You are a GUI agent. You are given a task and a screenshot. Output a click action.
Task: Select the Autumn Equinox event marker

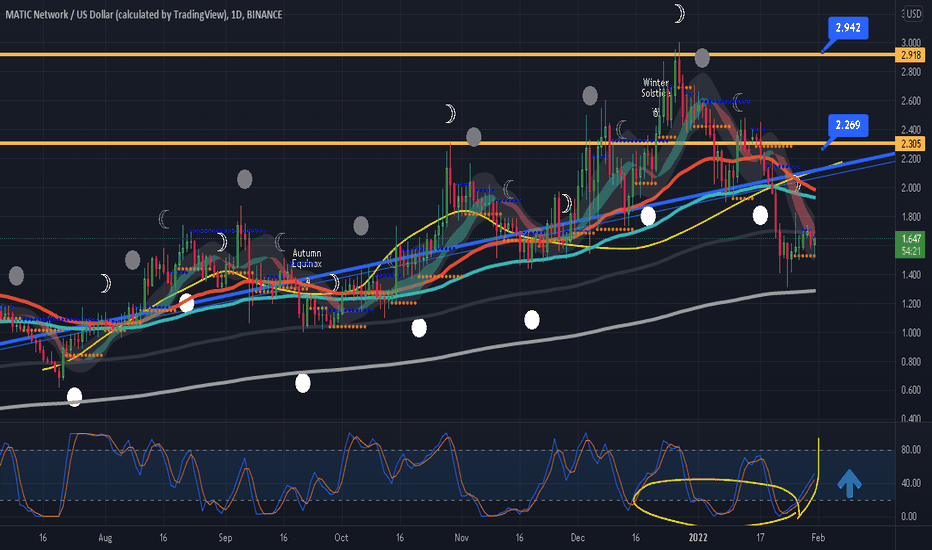click(307, 258)
